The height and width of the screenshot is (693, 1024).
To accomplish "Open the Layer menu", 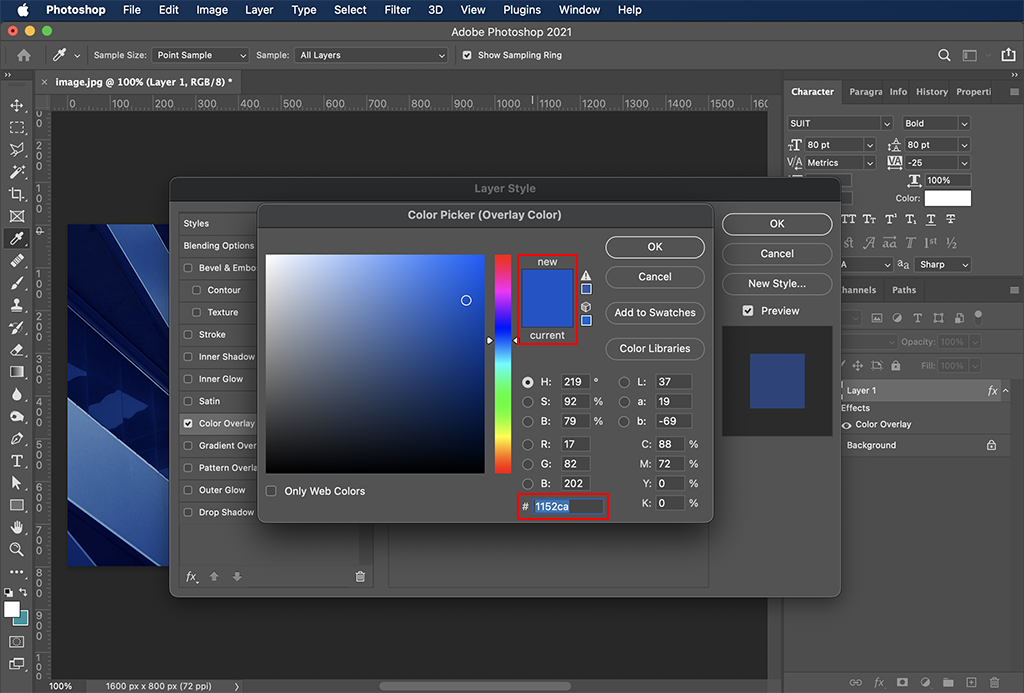I will pyautogui.click(x=259, y=10).
